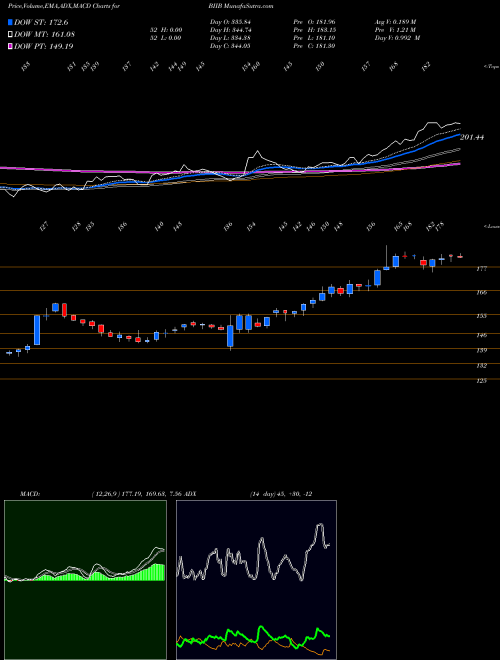Click the tall blue candlestick near 153 level
This screenshot has height=660, width=500.
[x=37, y=330]
